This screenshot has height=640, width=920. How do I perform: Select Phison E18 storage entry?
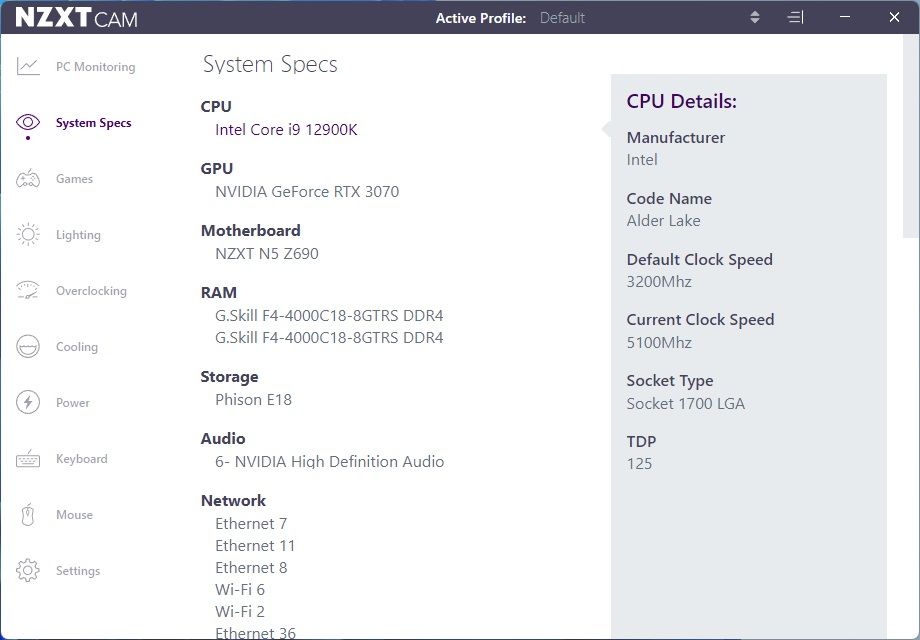pos(253,399)
